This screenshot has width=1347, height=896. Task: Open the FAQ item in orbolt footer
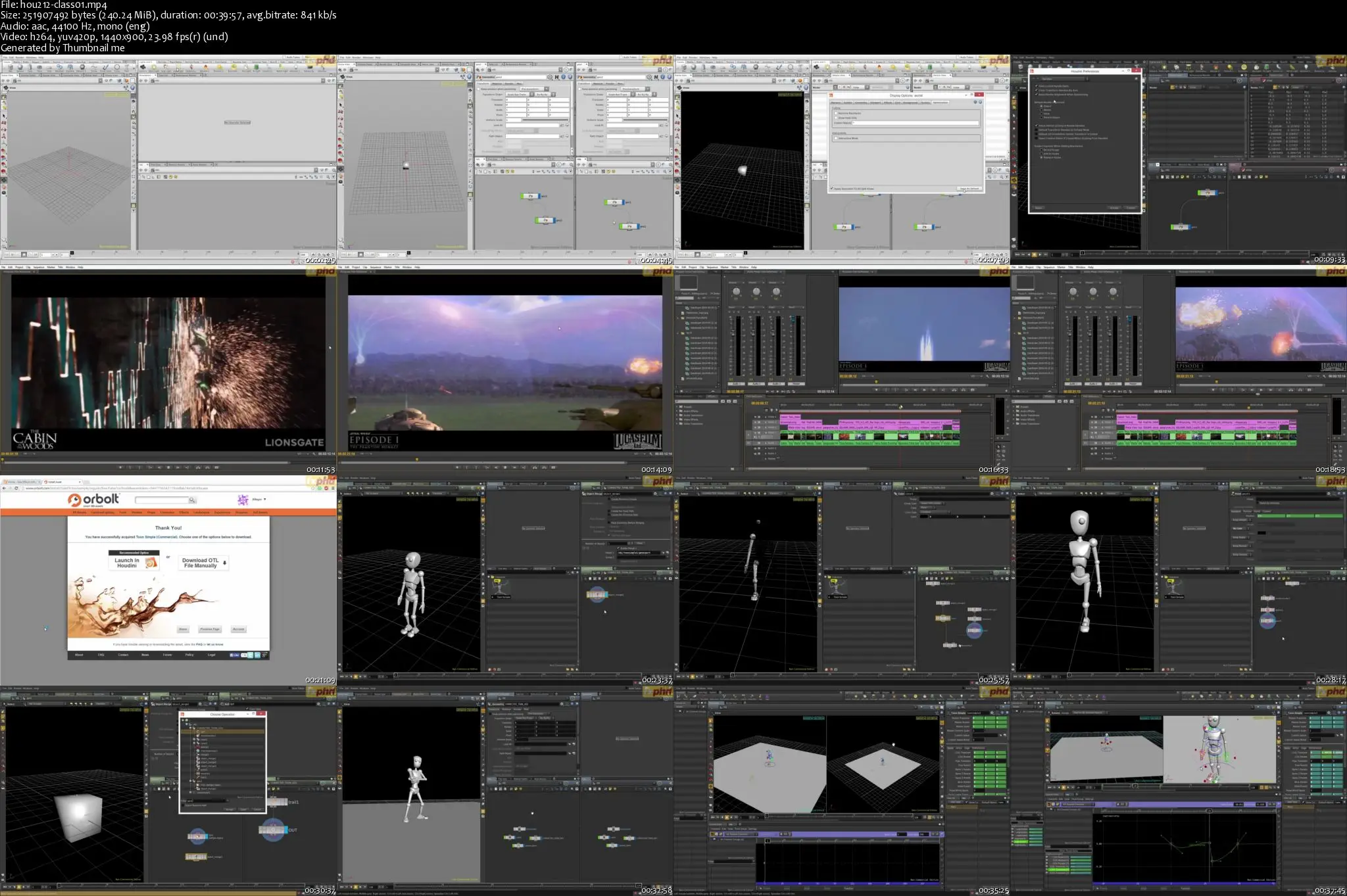click(x=101, y=655)
